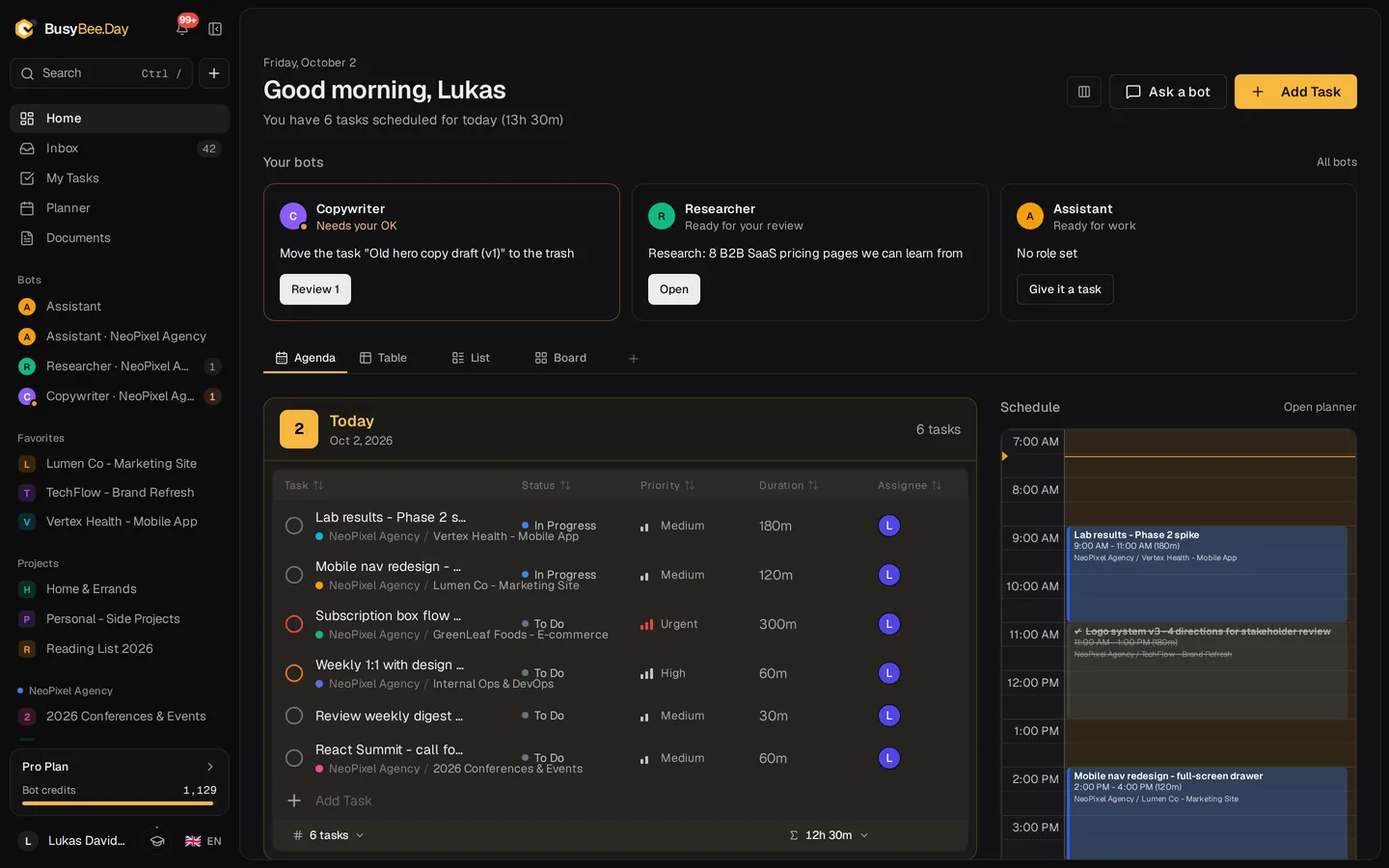Complete the Review weekly digest task circle

(294, 716)
